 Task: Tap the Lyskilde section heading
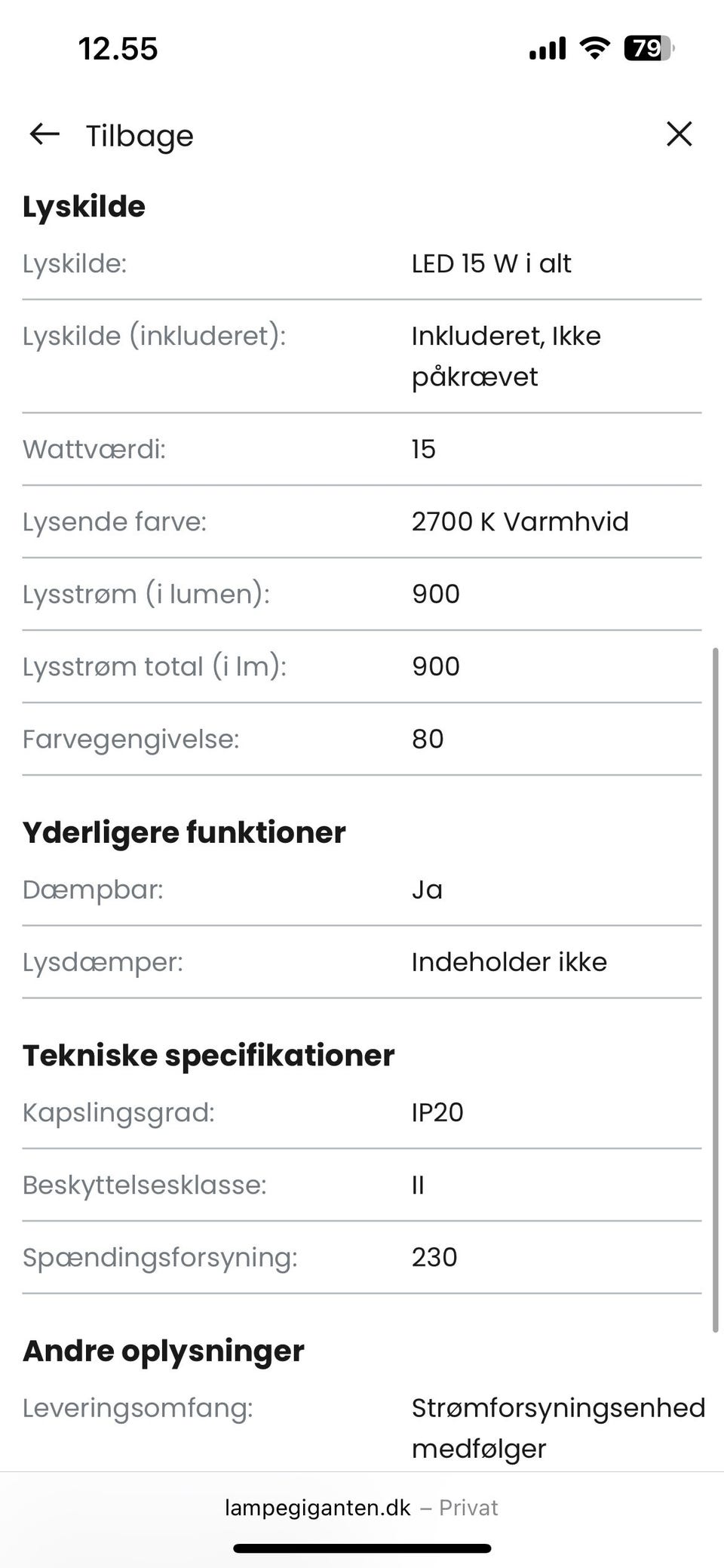pos(84,206)
